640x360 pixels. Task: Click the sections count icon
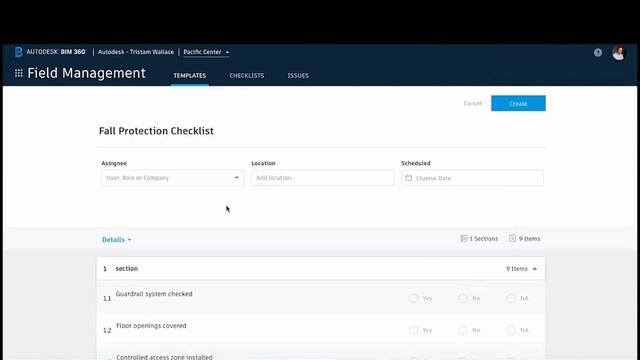pyautogui.click(x=464, y=238)
